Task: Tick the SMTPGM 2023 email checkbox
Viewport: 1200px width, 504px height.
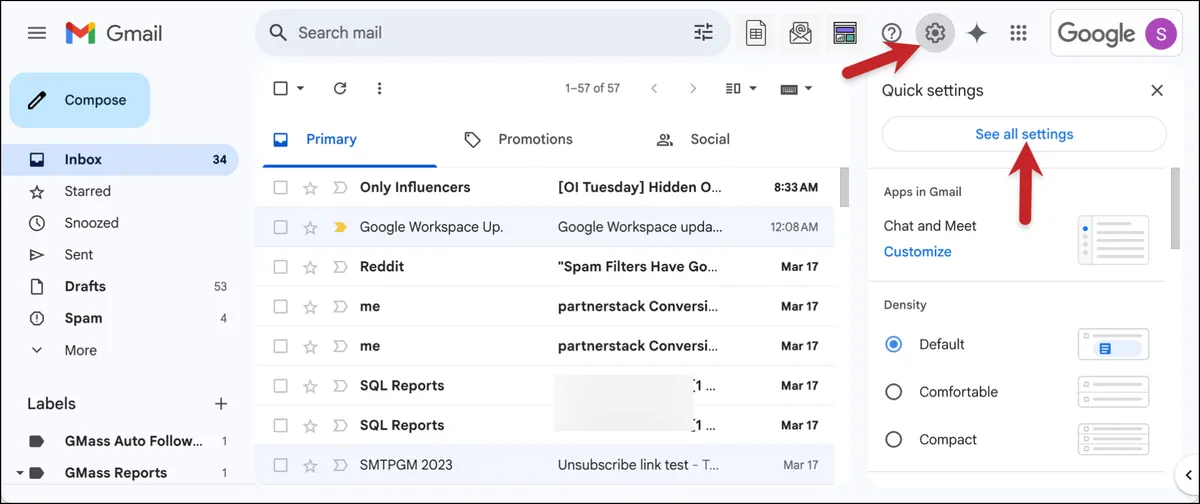Action: [x=281, y=465]
